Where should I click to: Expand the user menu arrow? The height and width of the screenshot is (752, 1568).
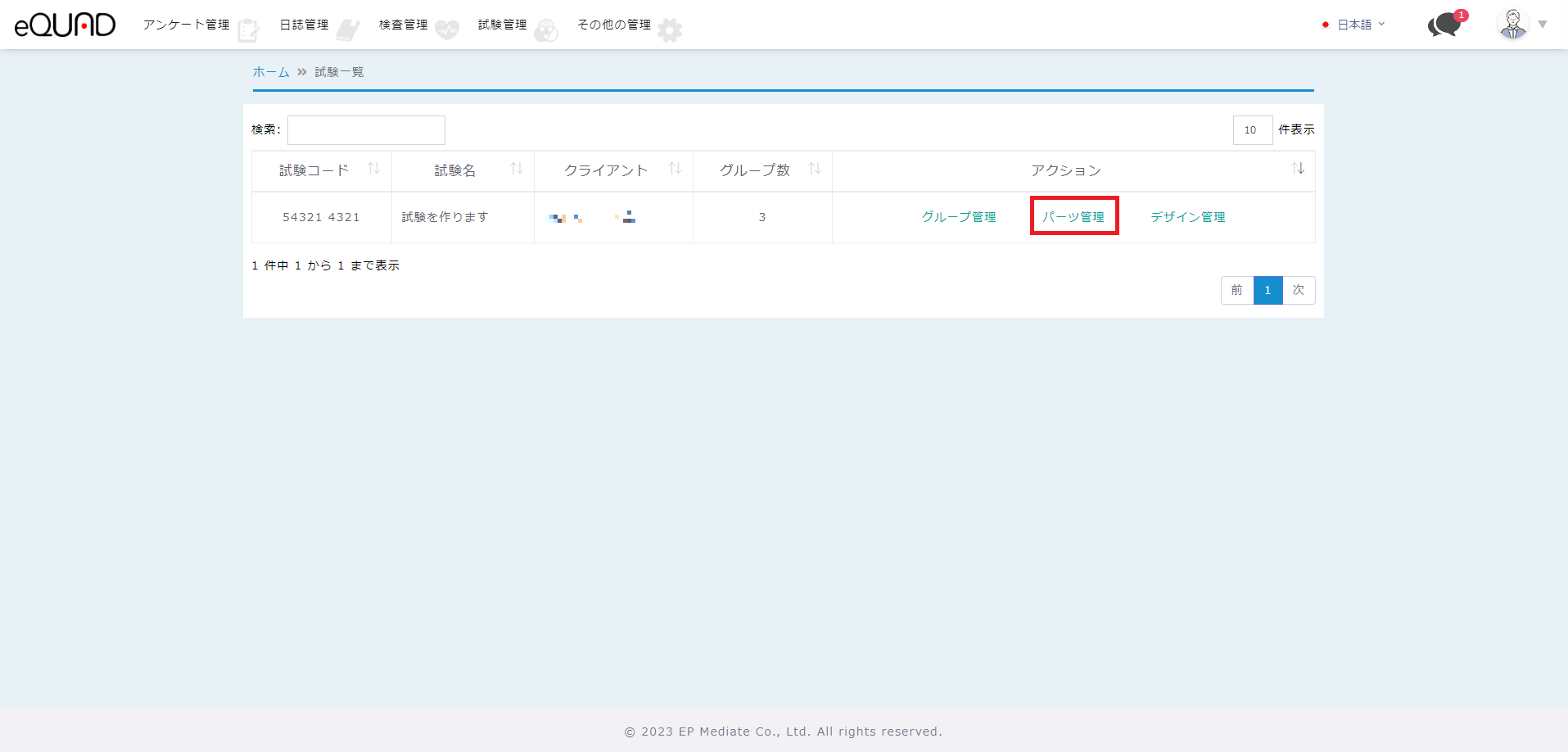tap(1543, 25)
